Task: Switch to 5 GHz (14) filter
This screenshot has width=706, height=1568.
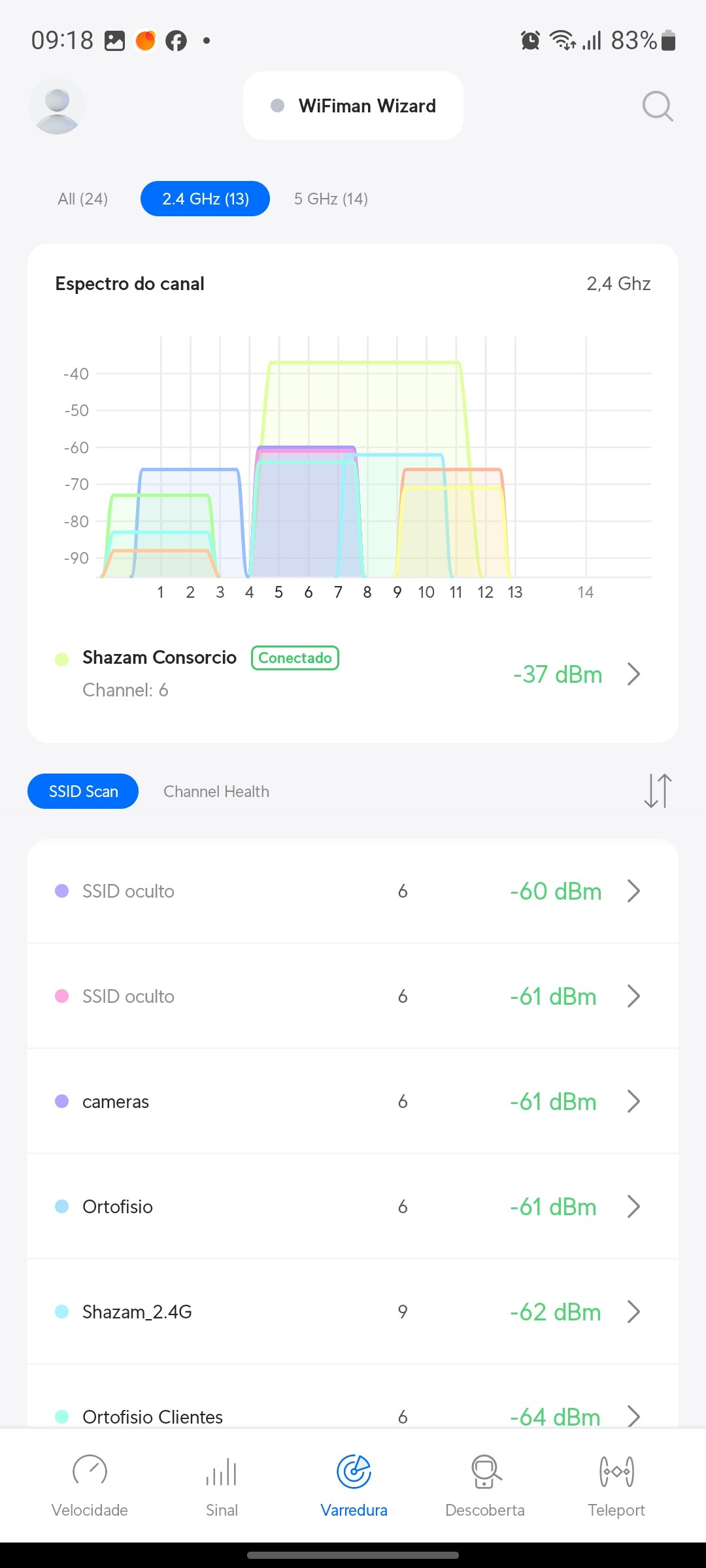Action: tap(331, 199)
